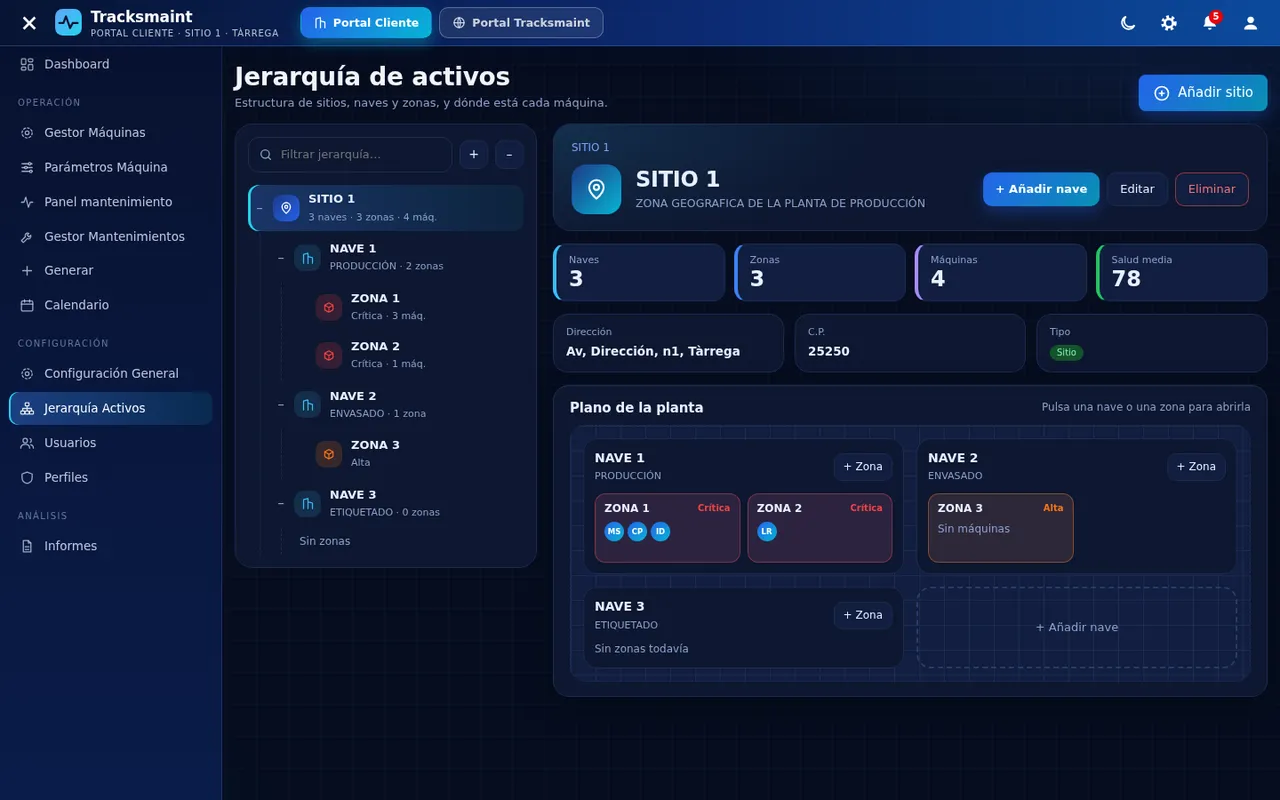
Task: Click the Tracksmaint pulse logo icon
Action: (68, 22)
